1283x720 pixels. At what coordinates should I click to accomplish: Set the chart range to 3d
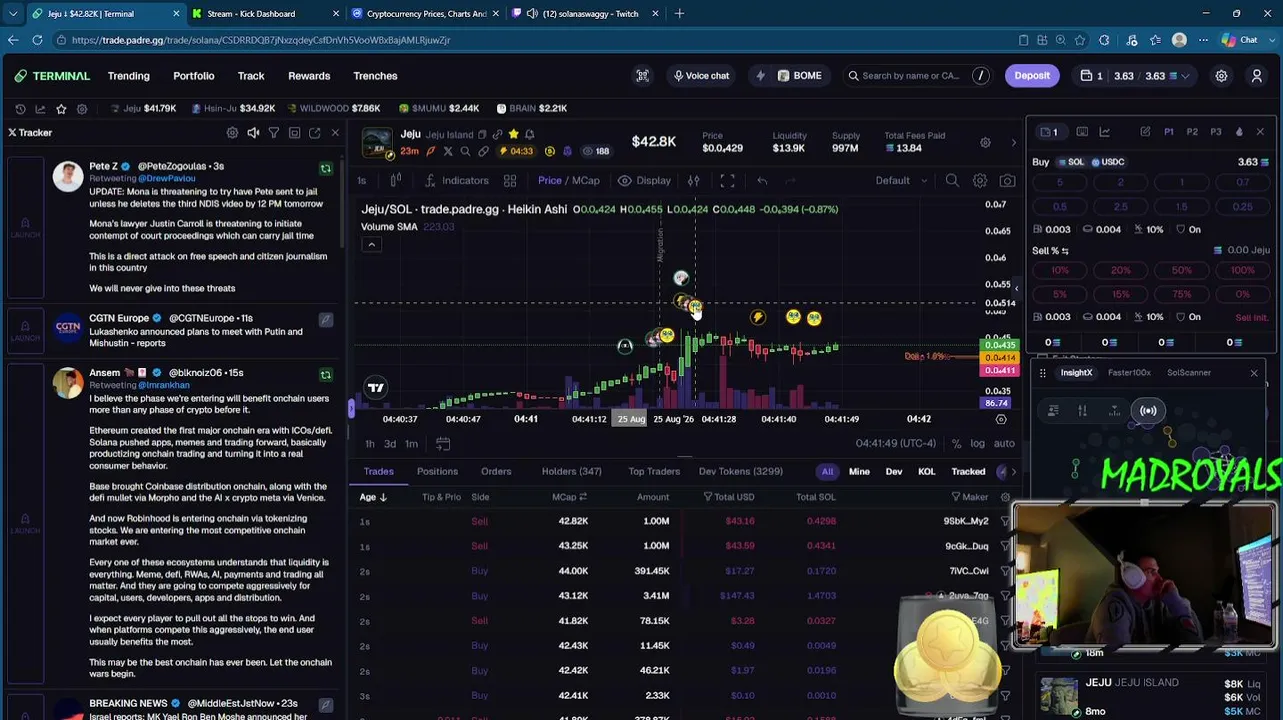(x=390, y=444)
